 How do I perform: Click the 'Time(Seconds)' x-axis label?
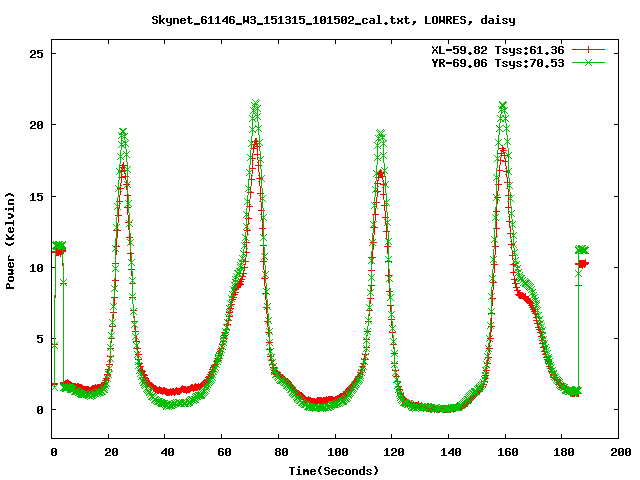click(335, 470)
